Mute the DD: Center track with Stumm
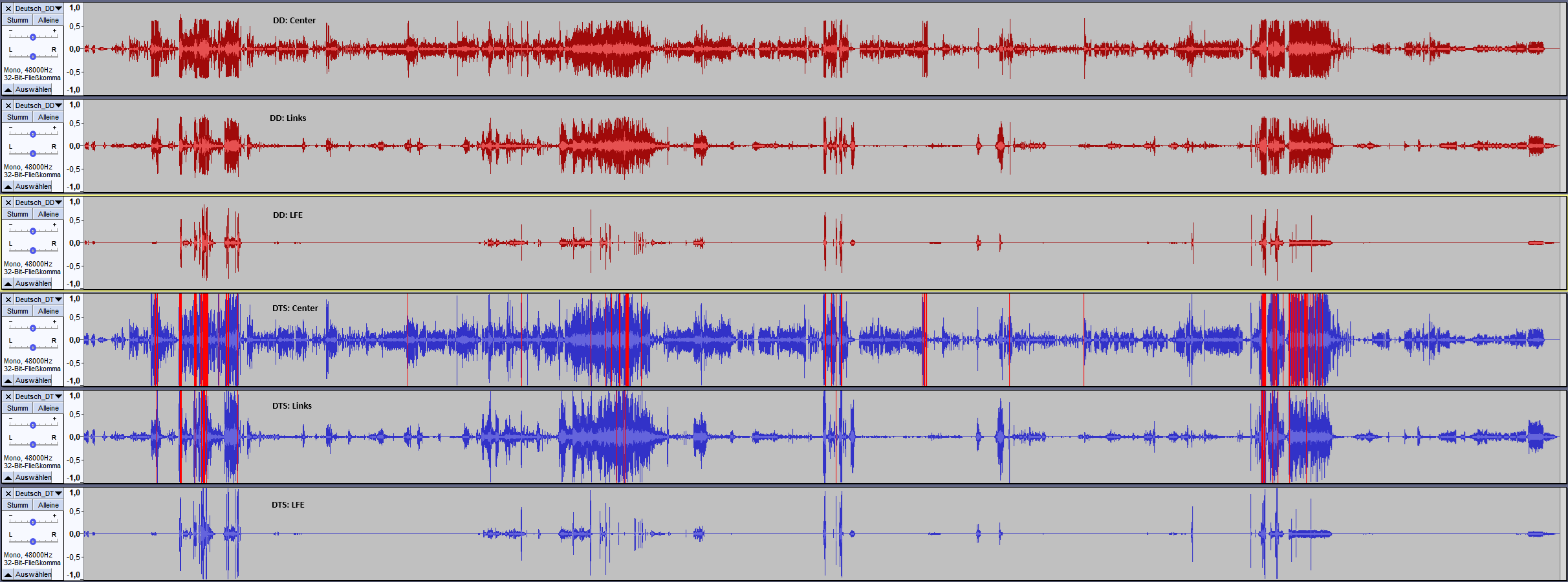The width and height of the screenshot is (1568, 582). tap(17, 21)
